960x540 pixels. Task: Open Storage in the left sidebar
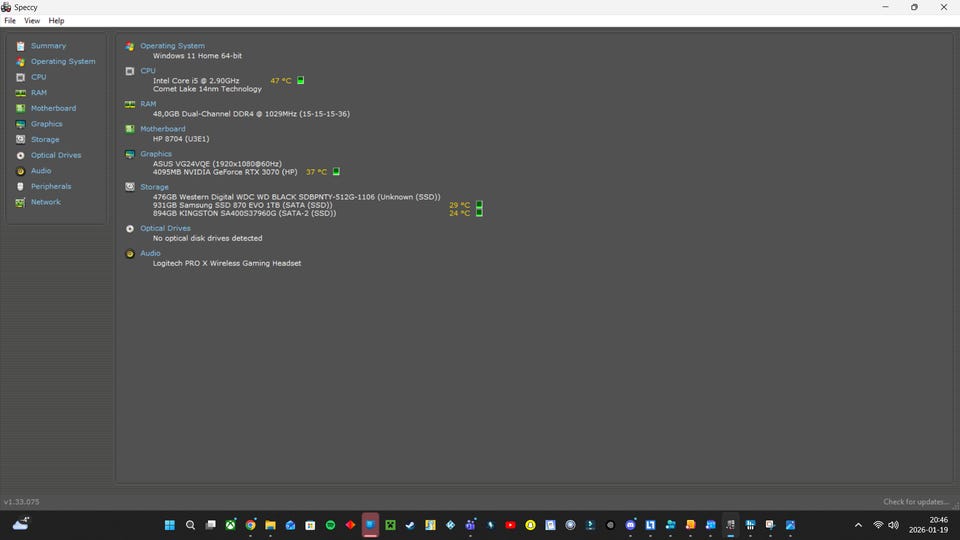coord(45,140)
